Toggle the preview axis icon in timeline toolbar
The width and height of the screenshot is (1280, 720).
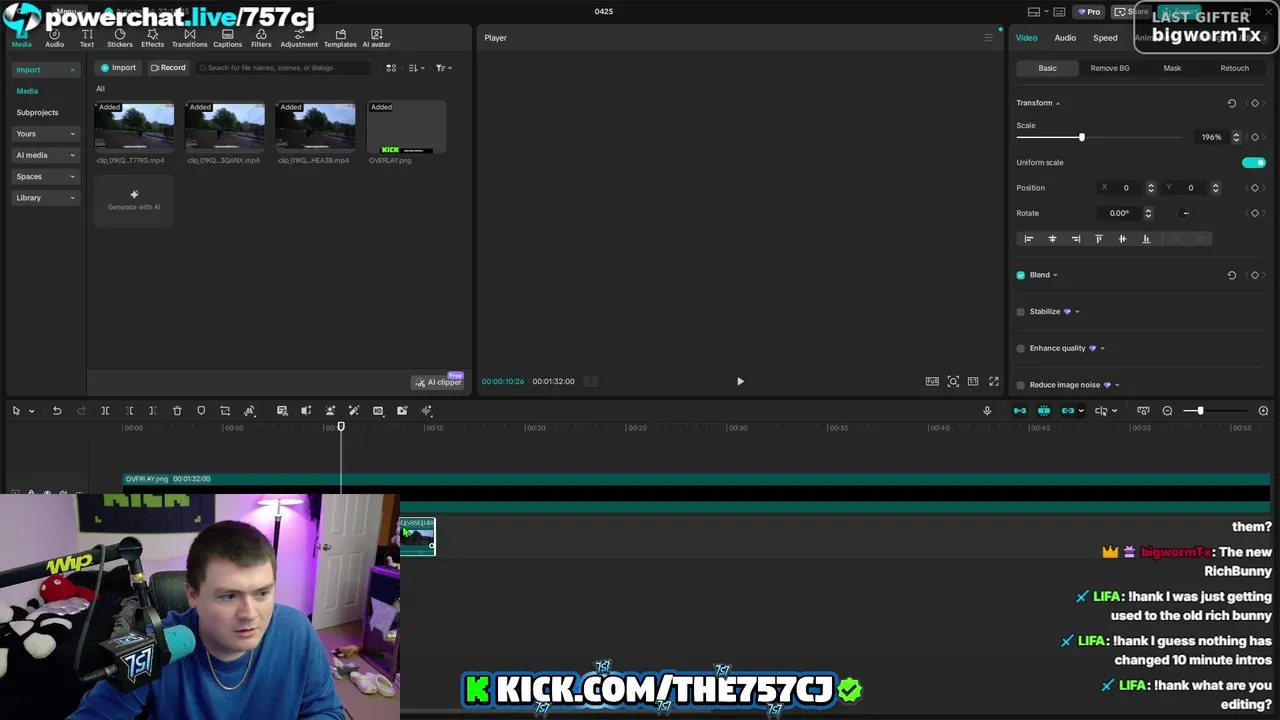pyautogui.click(x=1101, y=411)
